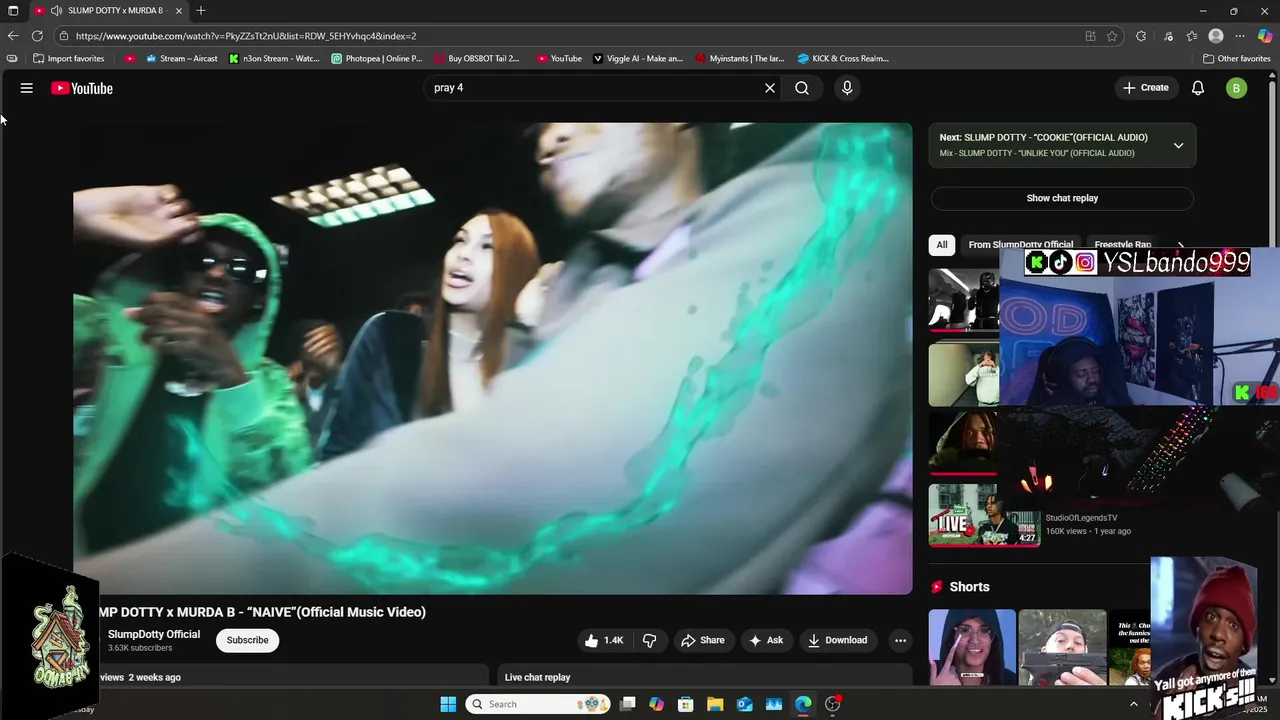
Task: Open the favorites hub icon in toolbar
Action: pyautogui.click(x=1192, y=36)
